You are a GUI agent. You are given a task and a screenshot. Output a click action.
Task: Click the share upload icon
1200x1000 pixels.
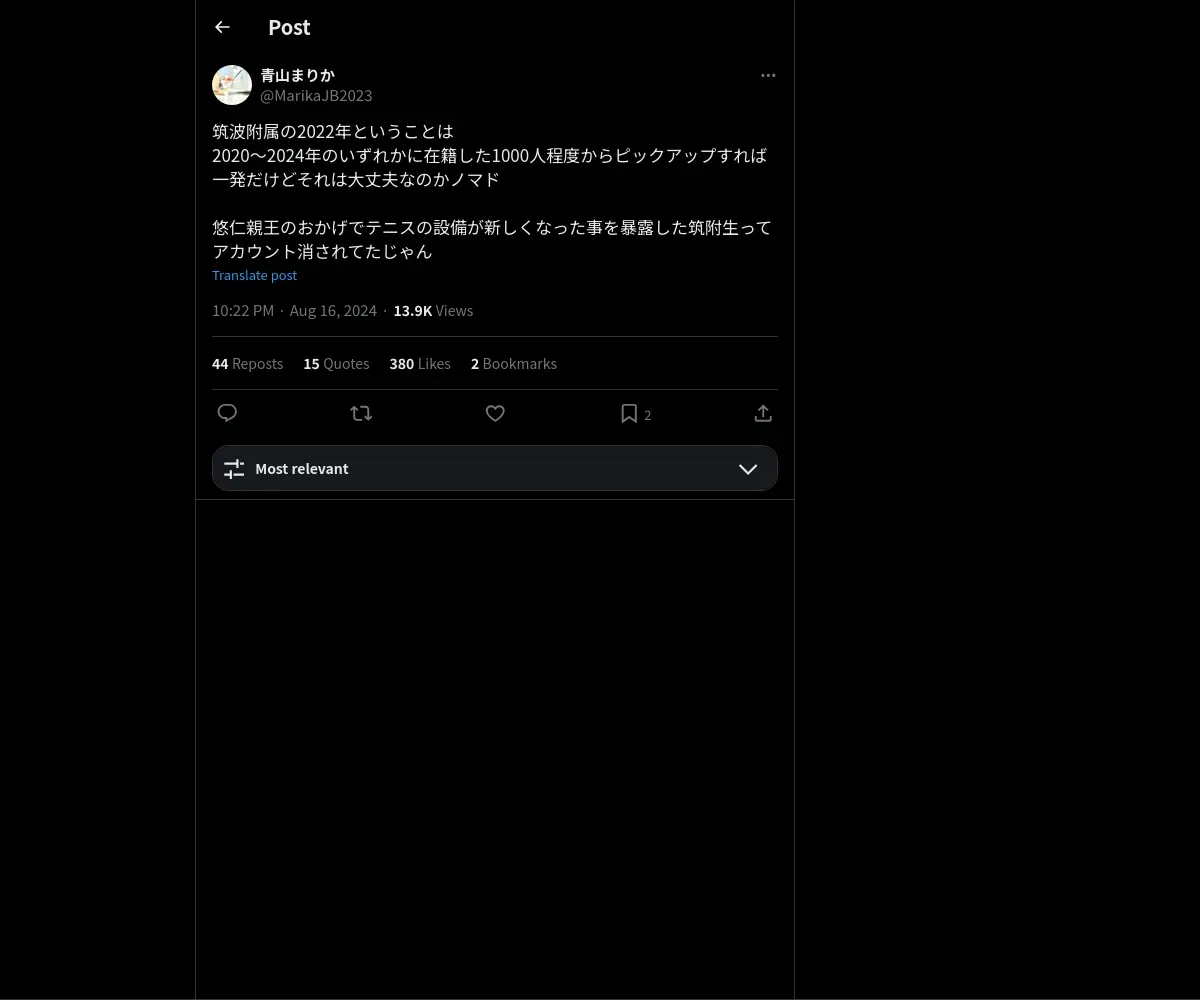click(763, 413)
